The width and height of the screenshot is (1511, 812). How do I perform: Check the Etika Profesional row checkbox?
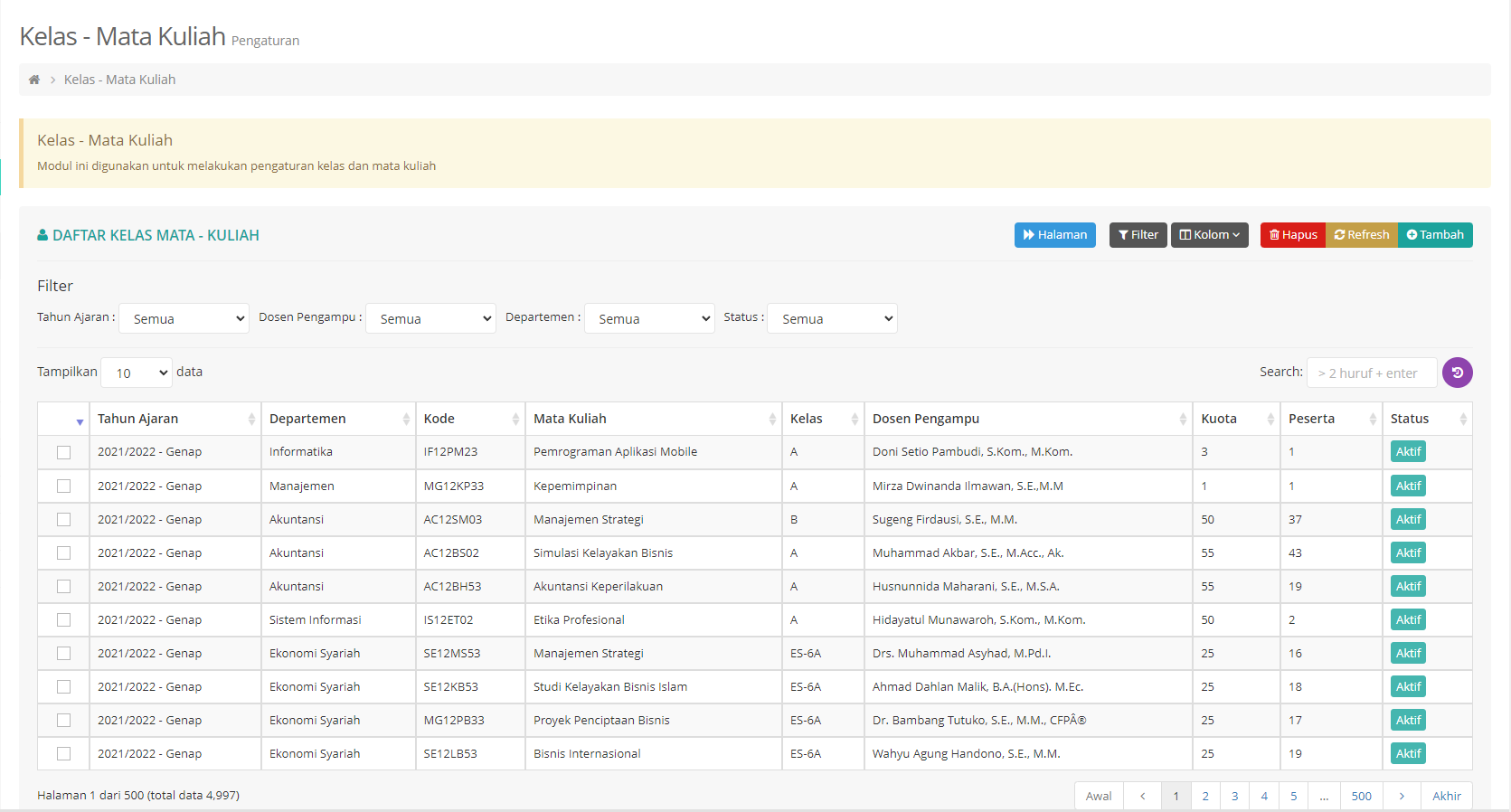[63, 619]
